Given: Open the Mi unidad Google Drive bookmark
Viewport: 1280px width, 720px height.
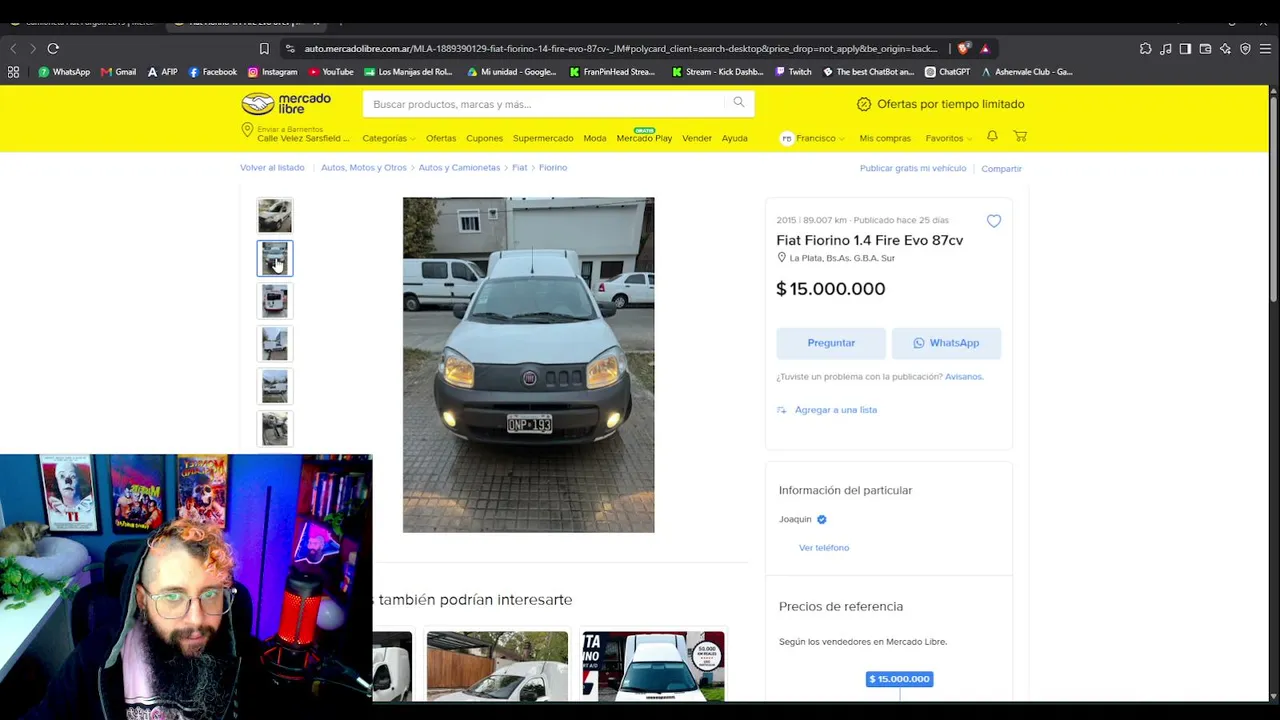Looking at the screenshot, I should 512,72.
